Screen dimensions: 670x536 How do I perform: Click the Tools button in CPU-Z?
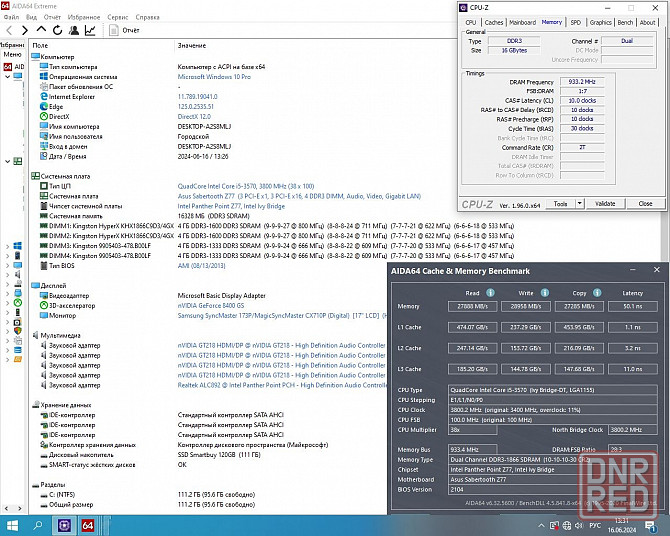point(560,204)
